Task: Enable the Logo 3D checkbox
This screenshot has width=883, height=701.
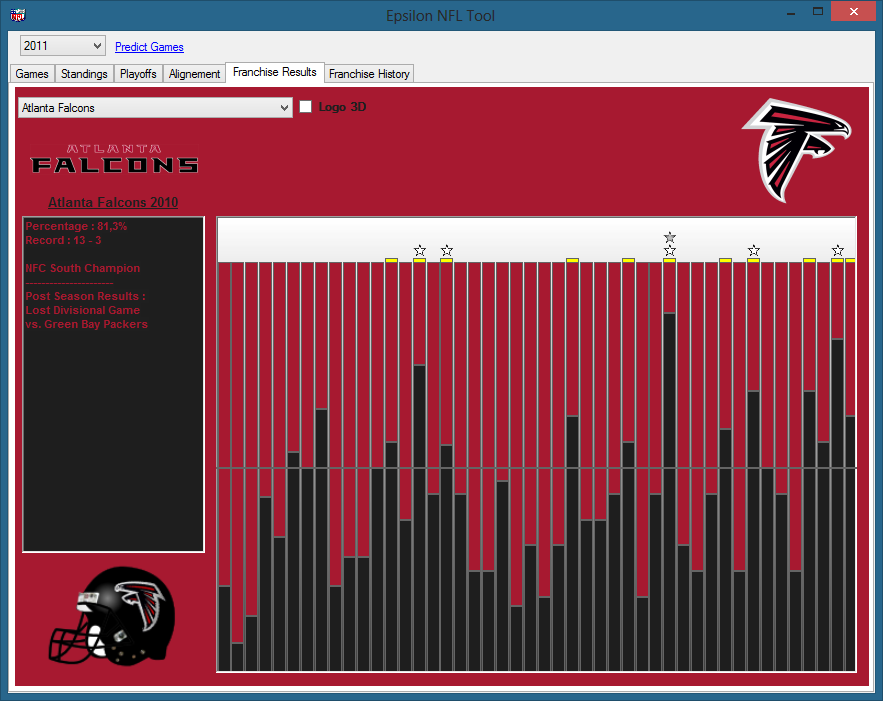Action: [x=306, y=107]
